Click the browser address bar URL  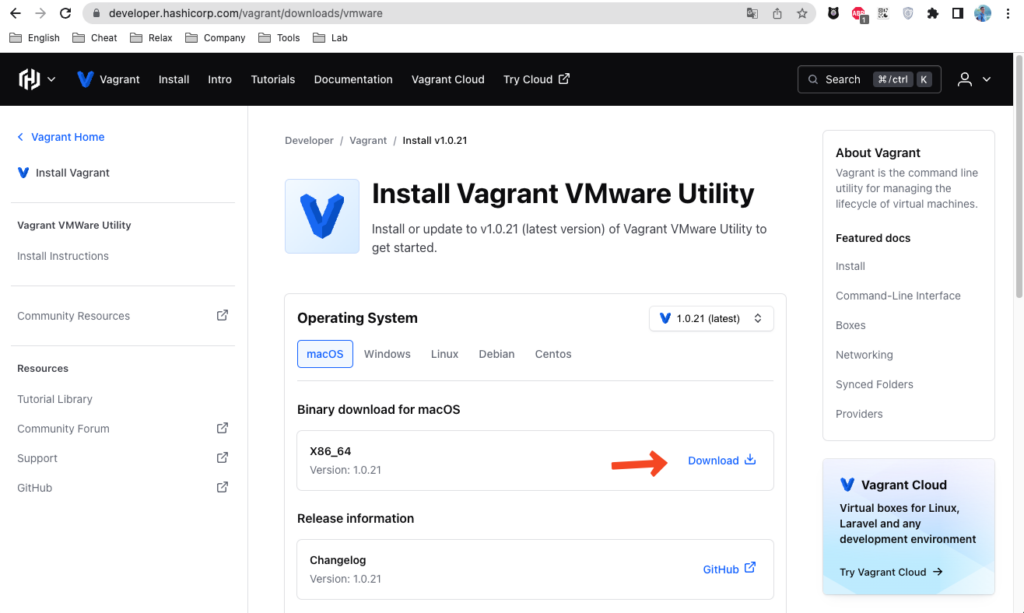click(x=246, y=13)
